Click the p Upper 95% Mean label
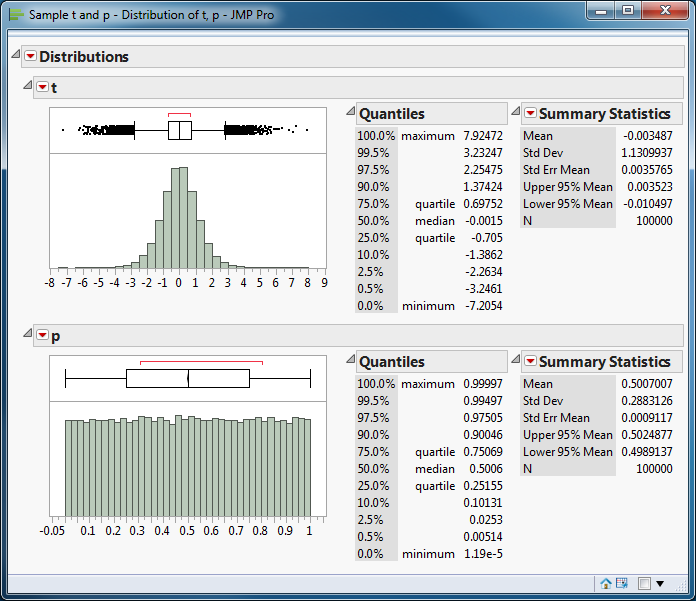This screenshot has height=601, width=696. click(568, 435)
